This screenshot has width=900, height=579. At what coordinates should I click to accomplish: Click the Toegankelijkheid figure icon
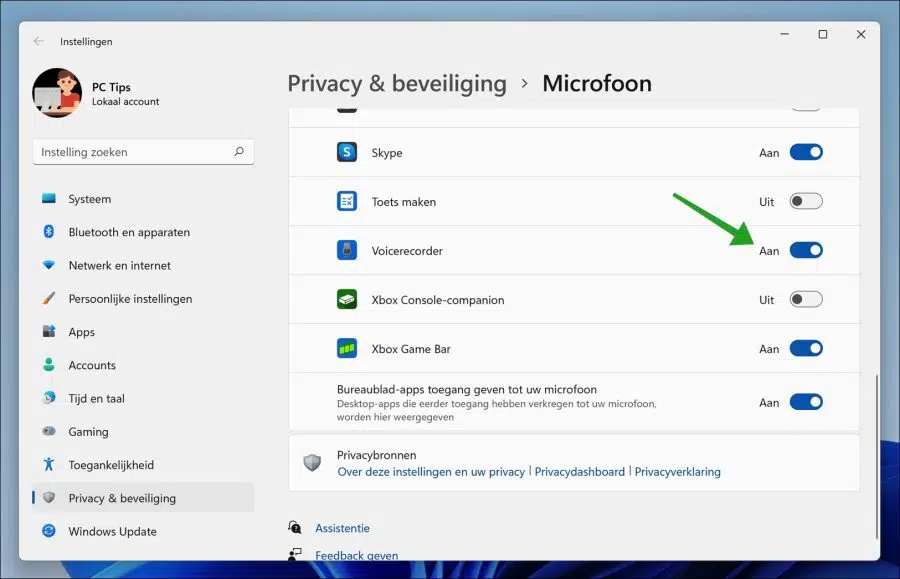tap(49, 464)
